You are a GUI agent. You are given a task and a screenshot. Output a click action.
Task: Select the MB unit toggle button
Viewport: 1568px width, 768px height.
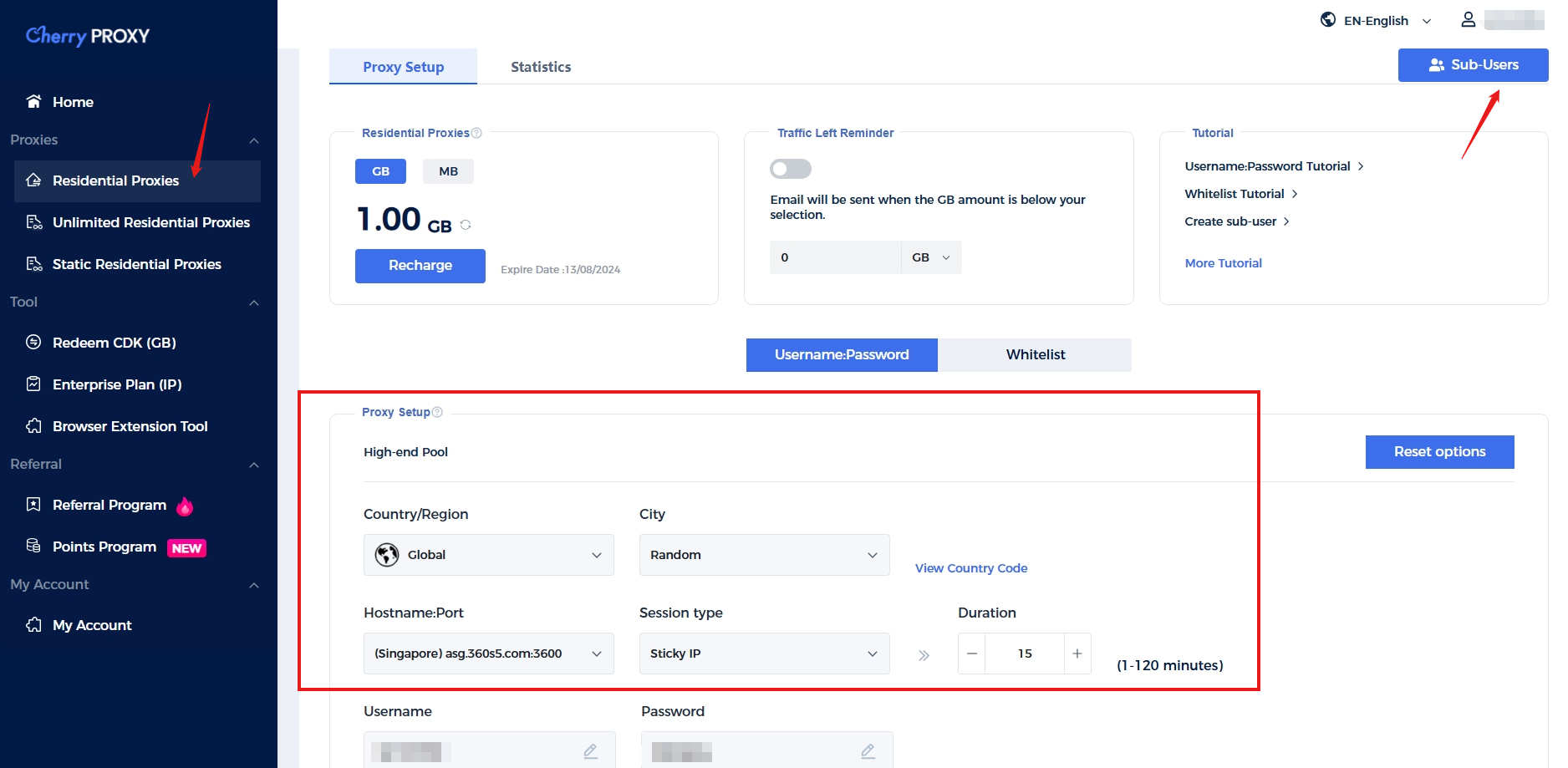tap(448, 171)
